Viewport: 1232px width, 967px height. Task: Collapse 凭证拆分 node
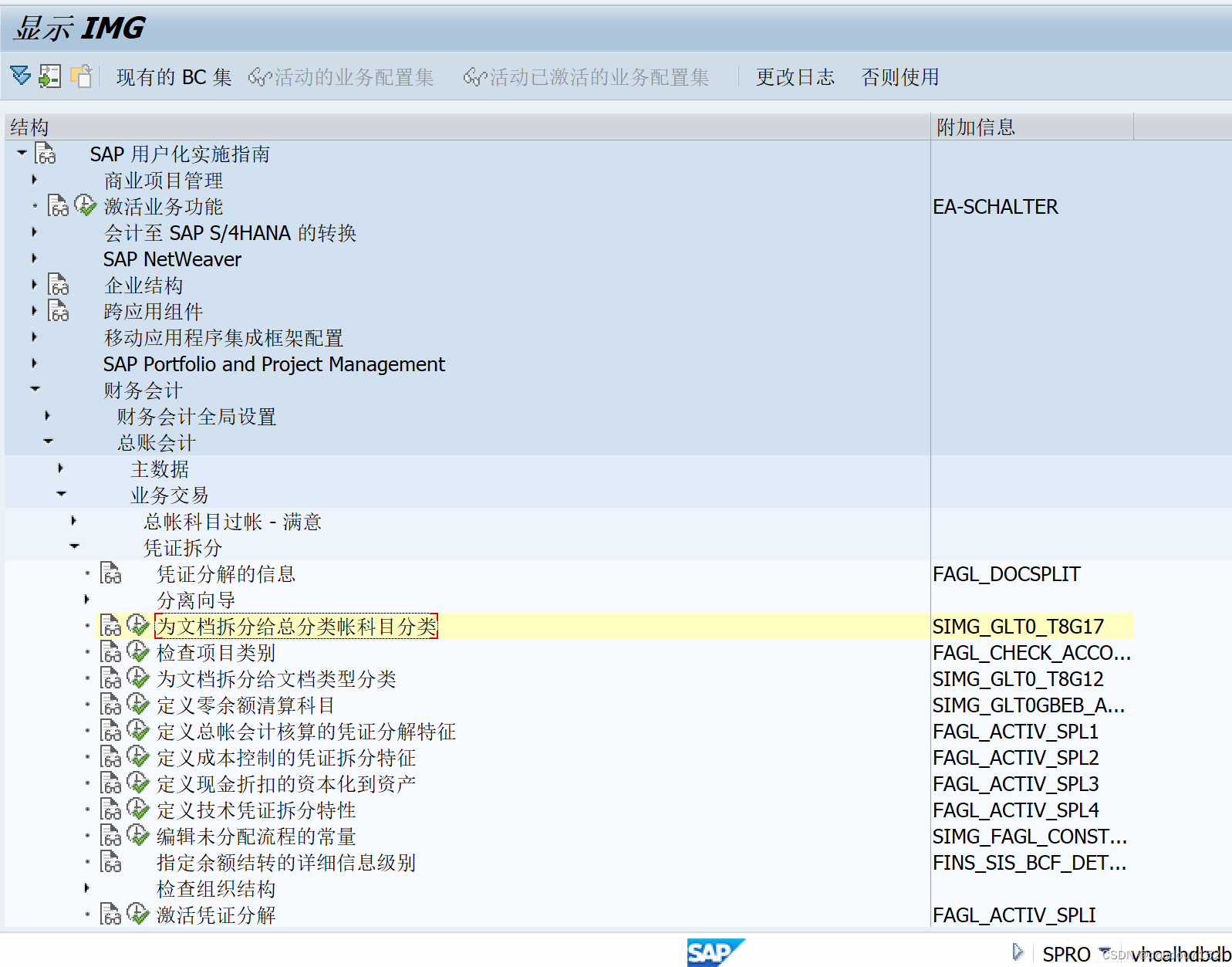click(74, 546)
